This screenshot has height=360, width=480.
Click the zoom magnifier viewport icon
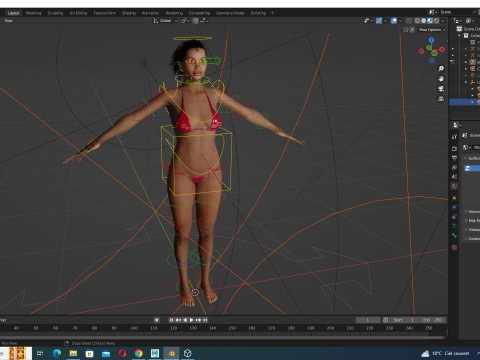[x=441, y=69]
